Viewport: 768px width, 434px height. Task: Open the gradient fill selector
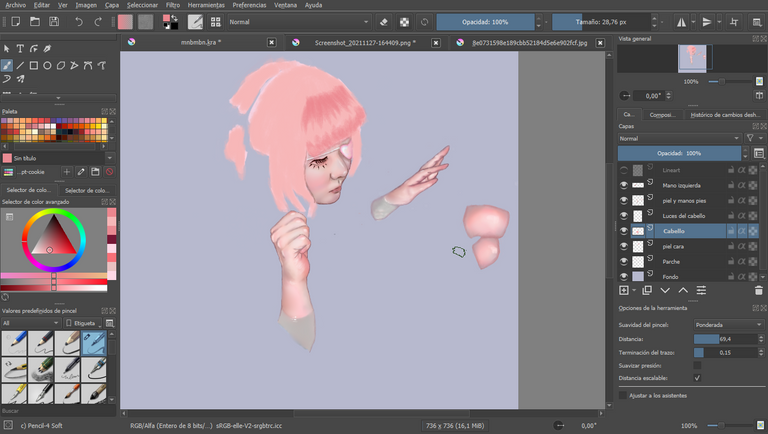(125, 22)
